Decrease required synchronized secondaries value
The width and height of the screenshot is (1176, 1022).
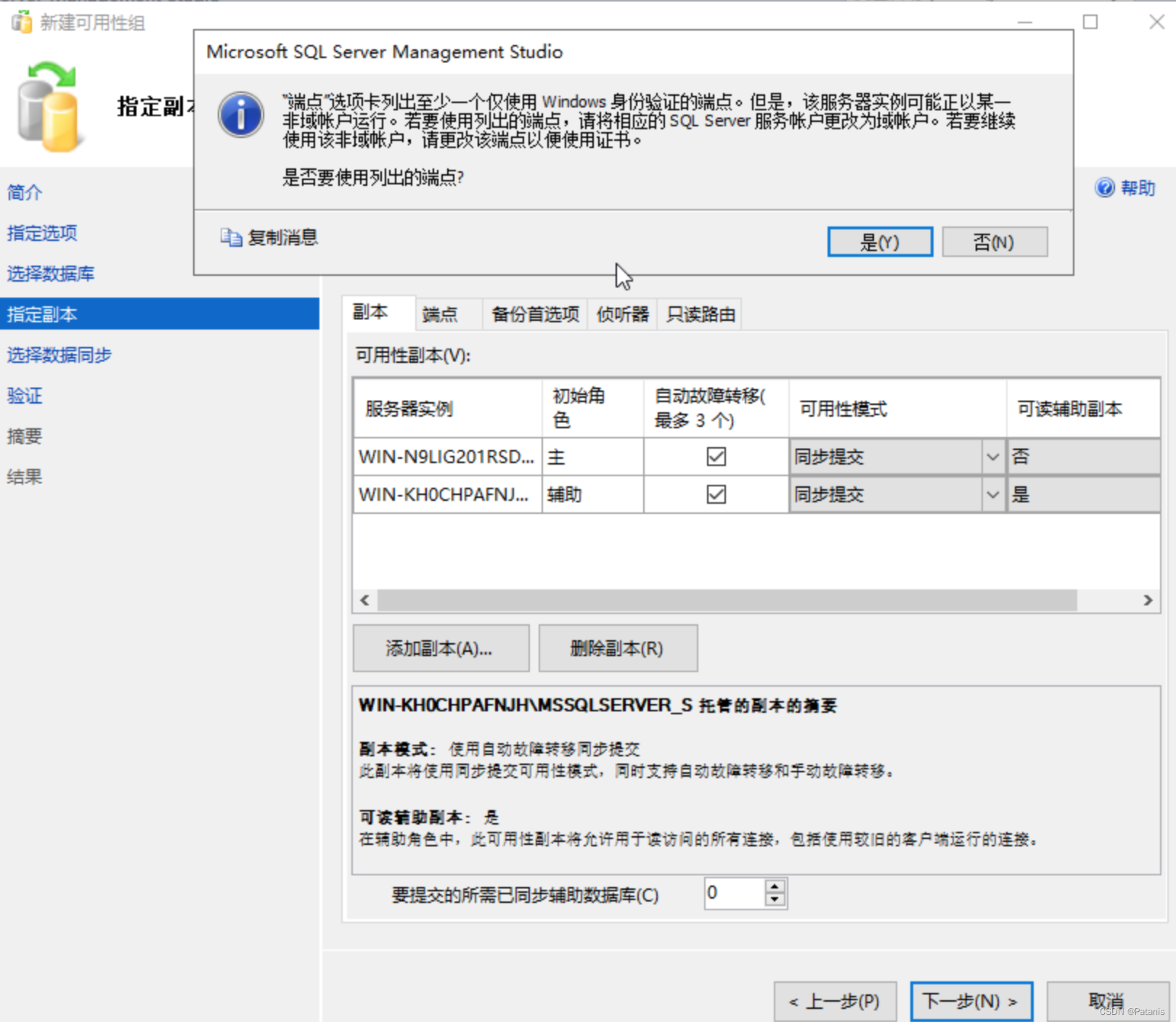pyautogui.click(x=775, y=899)
